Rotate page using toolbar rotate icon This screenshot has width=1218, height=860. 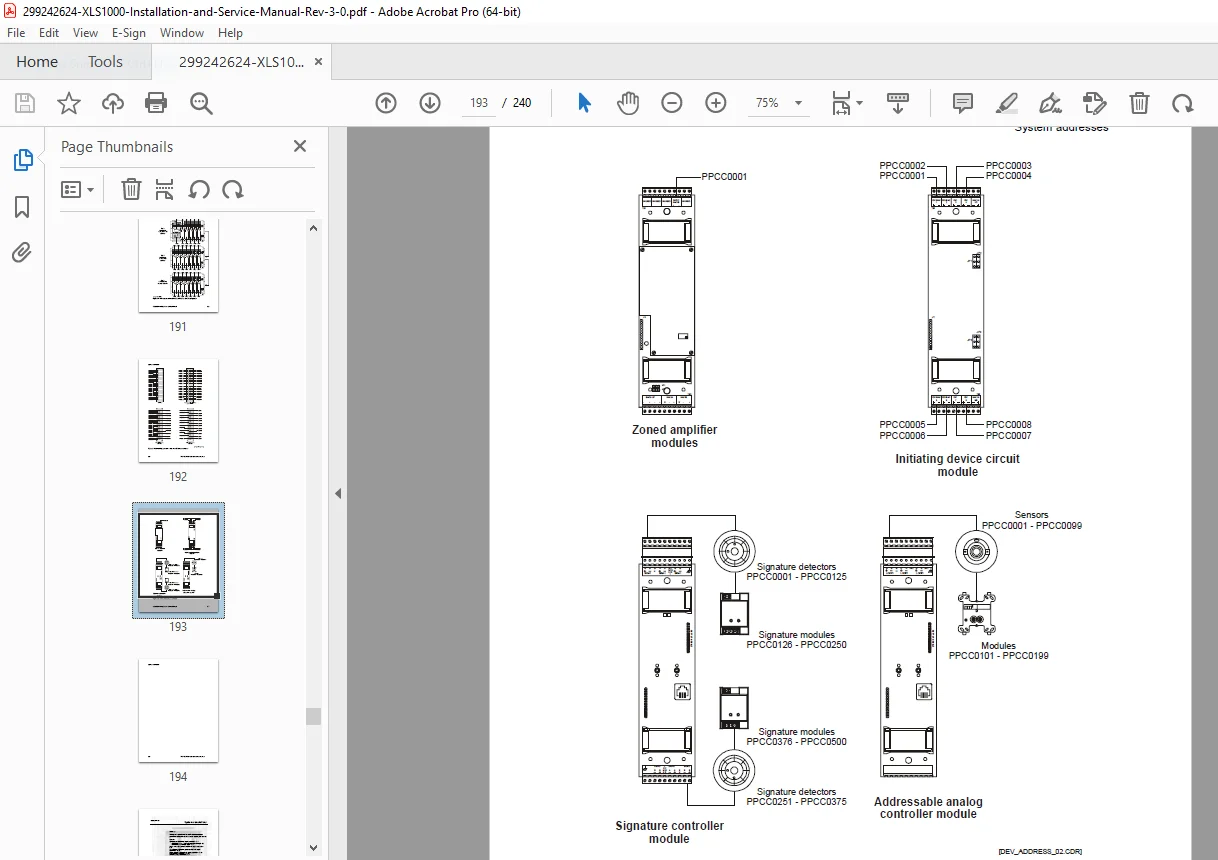pyautogui.click(x=1183, y=103)
